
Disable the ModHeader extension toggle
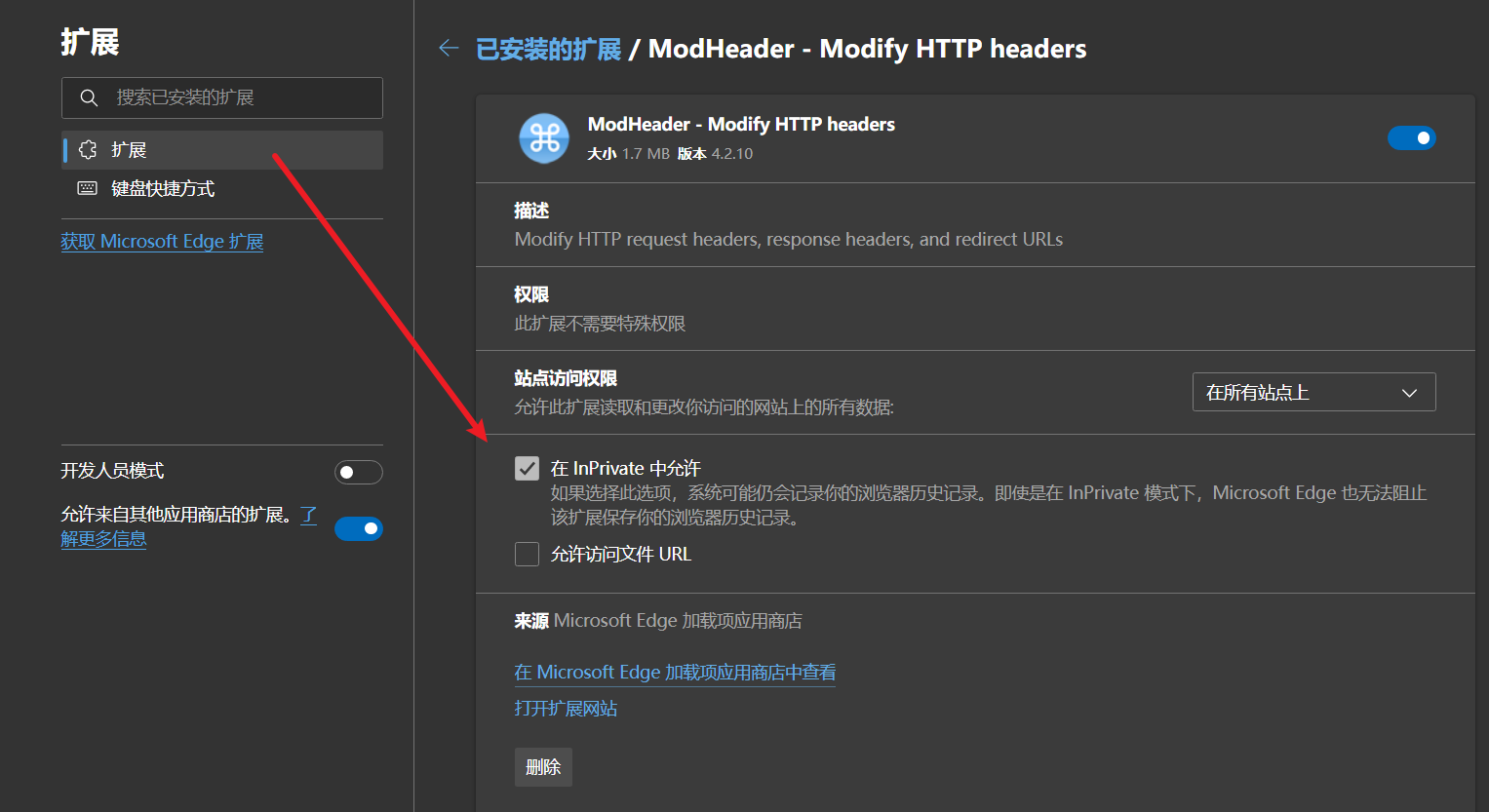pos(1411,137)
